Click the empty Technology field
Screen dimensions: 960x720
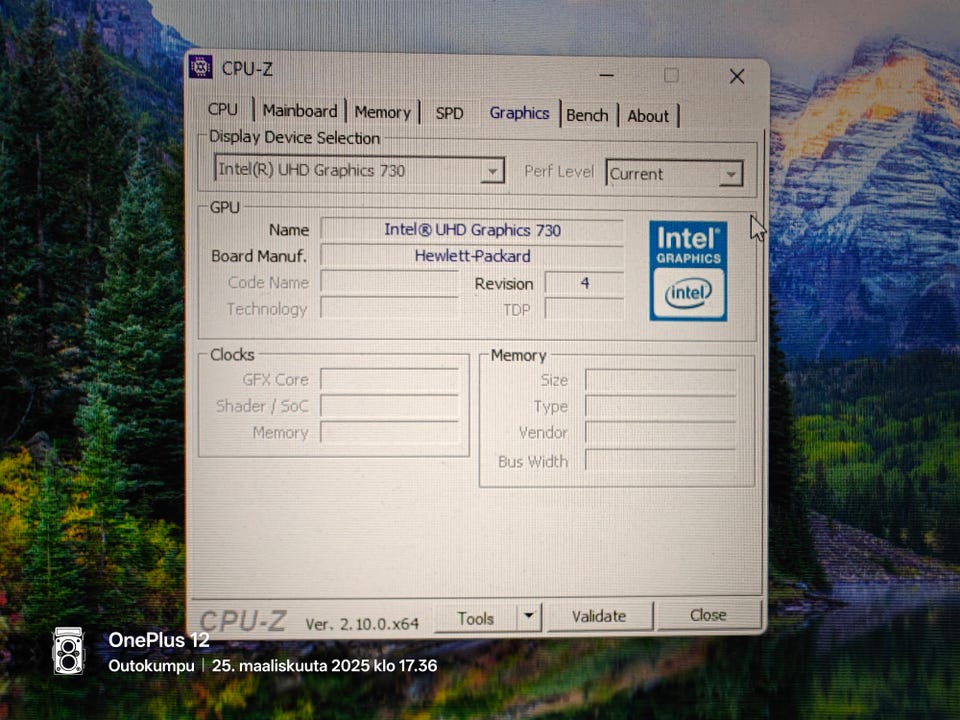tap(389, 309)
